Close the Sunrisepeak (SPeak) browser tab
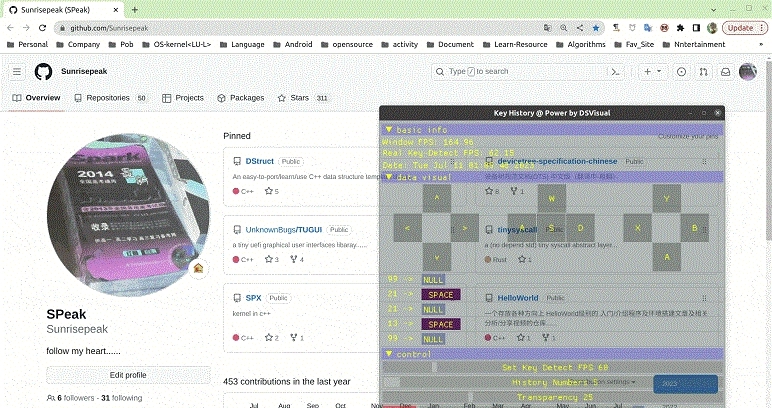The height and width of the screenshot is (408, 772). coord(116,9)
